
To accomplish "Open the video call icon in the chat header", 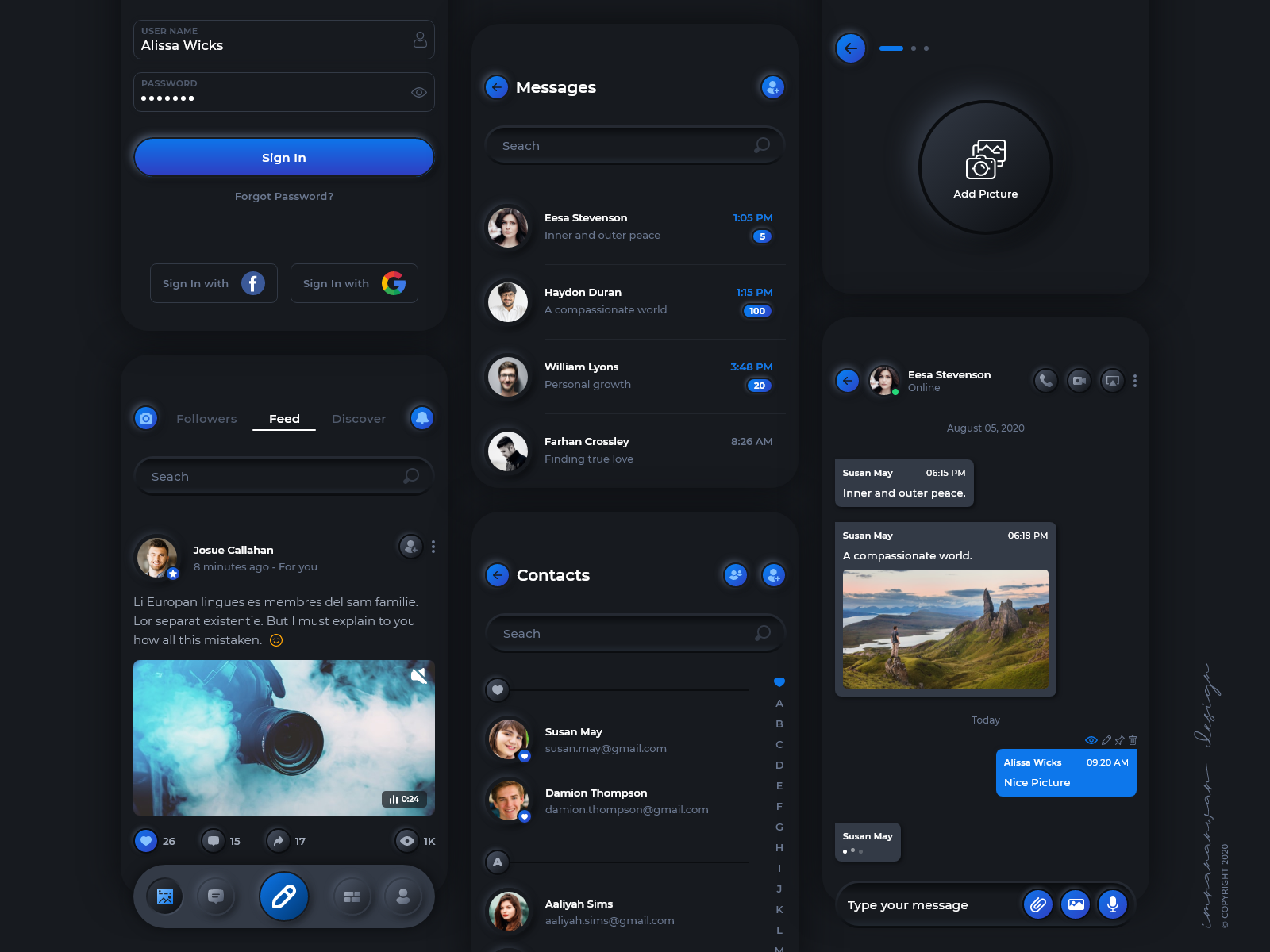I will tap(1079, 380).
